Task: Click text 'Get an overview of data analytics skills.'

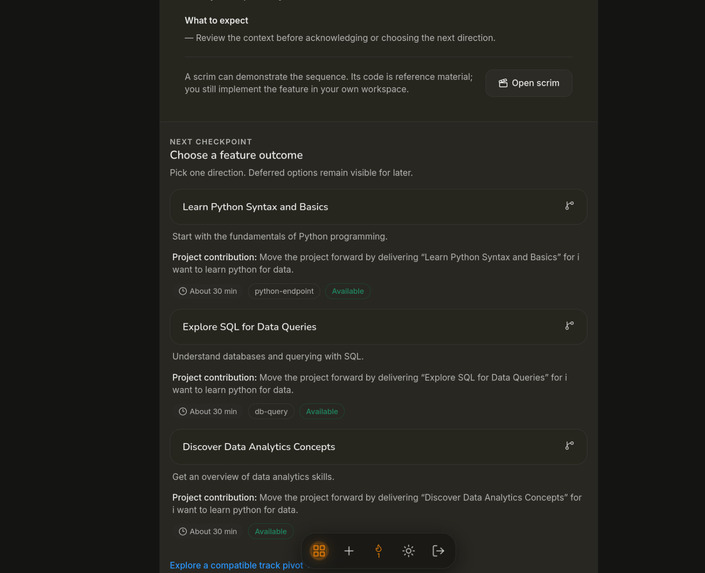Action: pos(253,477)
